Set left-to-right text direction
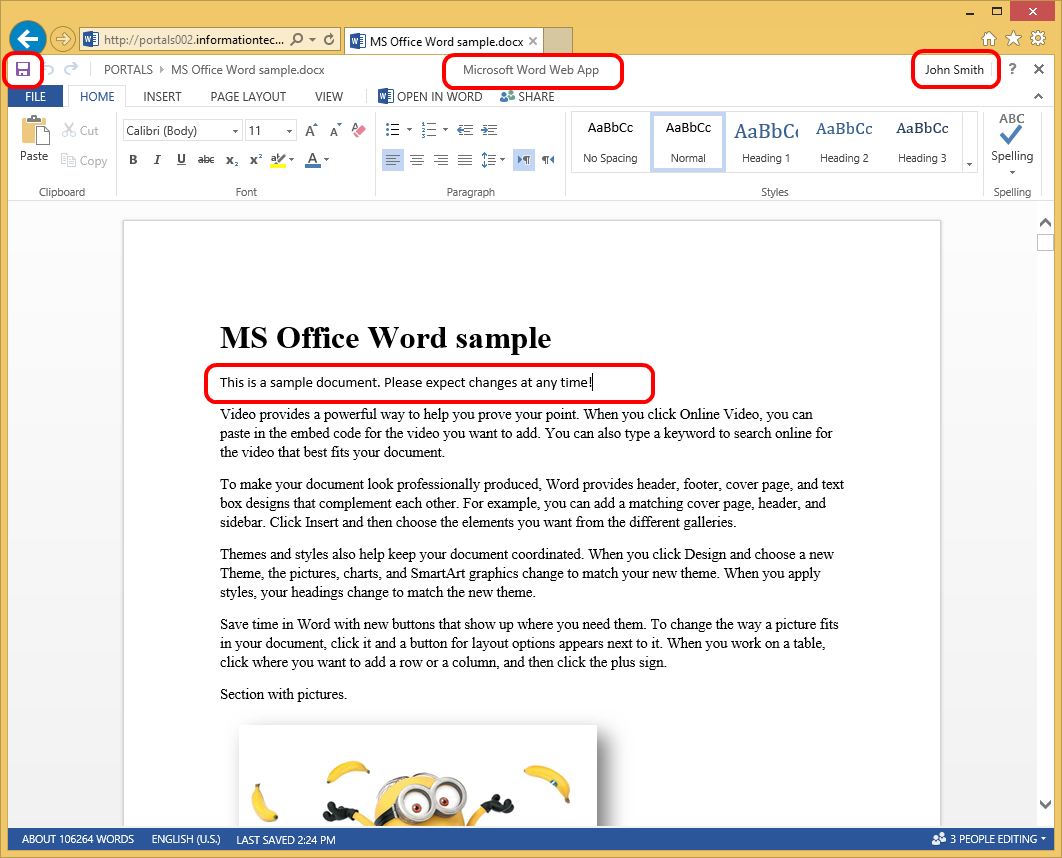This screenshot has width=1062, height=858. [x=524, y=160]
